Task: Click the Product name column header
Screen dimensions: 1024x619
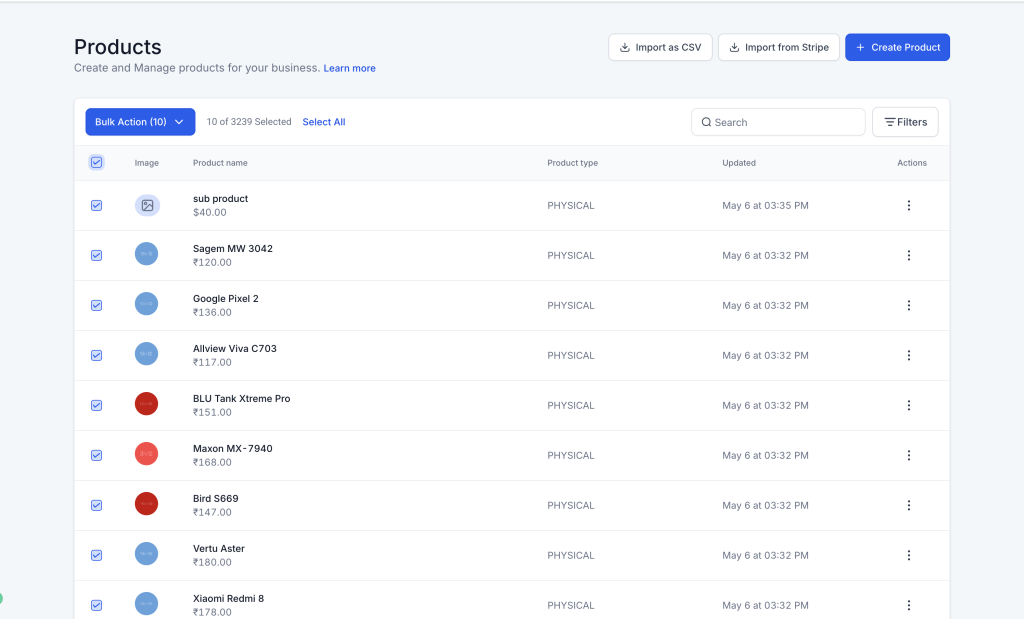Action: point(220,163)
